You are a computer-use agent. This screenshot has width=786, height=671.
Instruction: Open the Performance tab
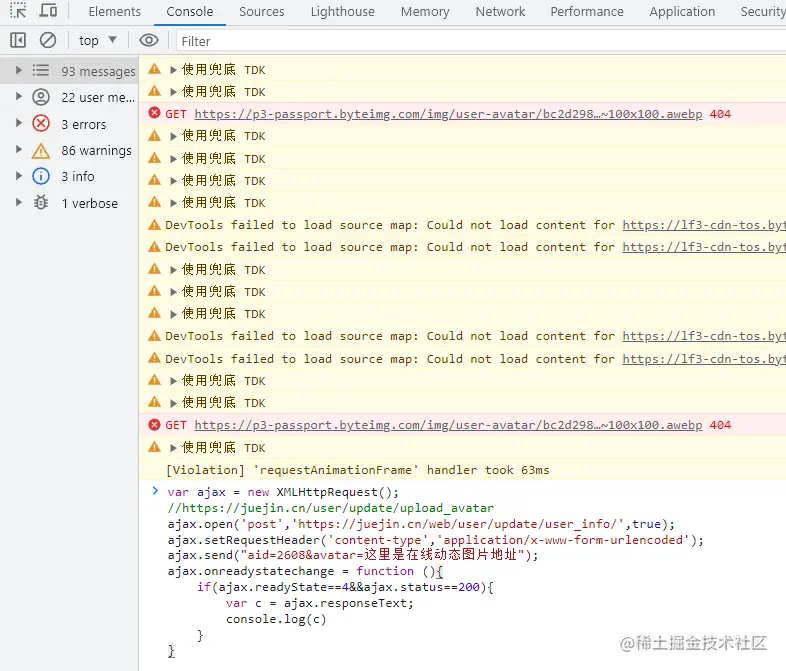587,12
